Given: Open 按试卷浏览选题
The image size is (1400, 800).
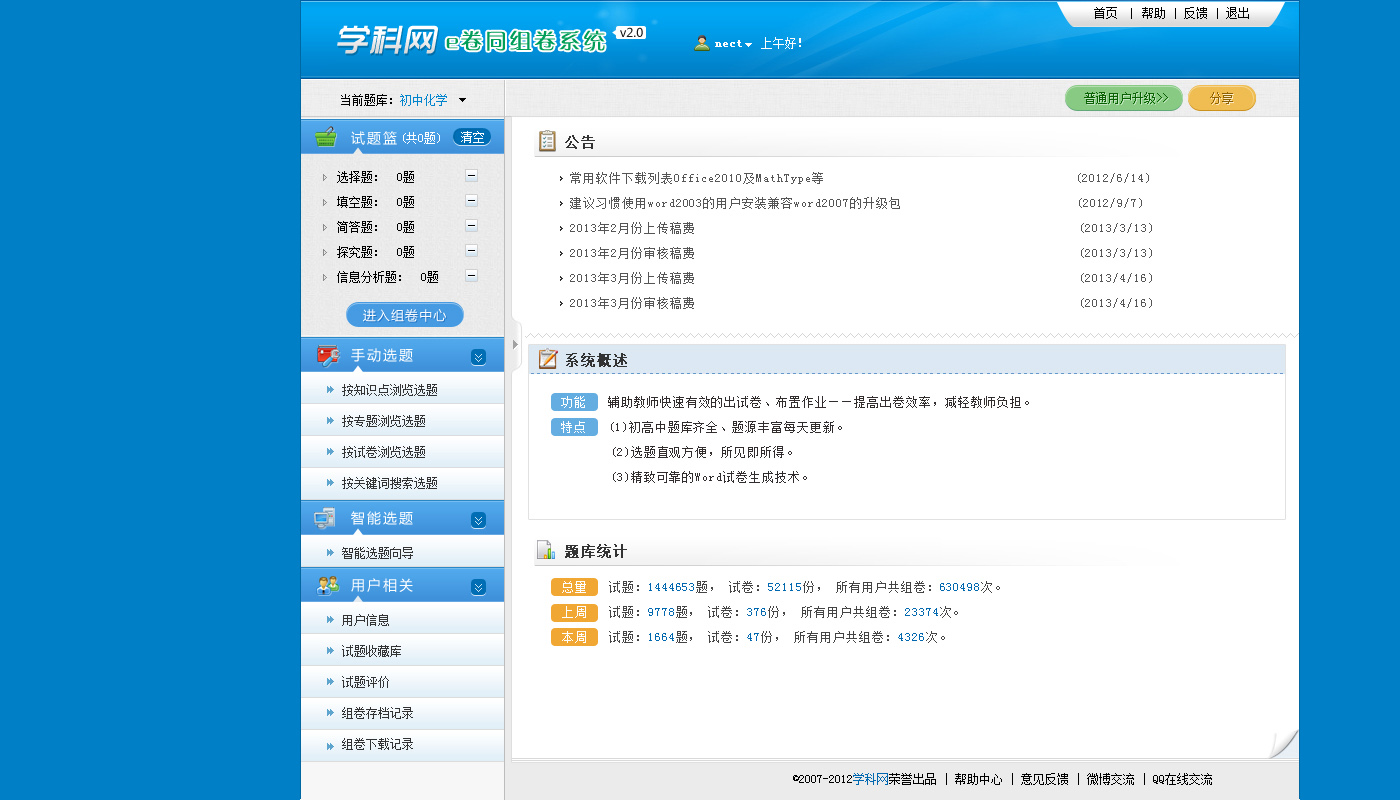Looking at the screenshot, I should [383, 452].
